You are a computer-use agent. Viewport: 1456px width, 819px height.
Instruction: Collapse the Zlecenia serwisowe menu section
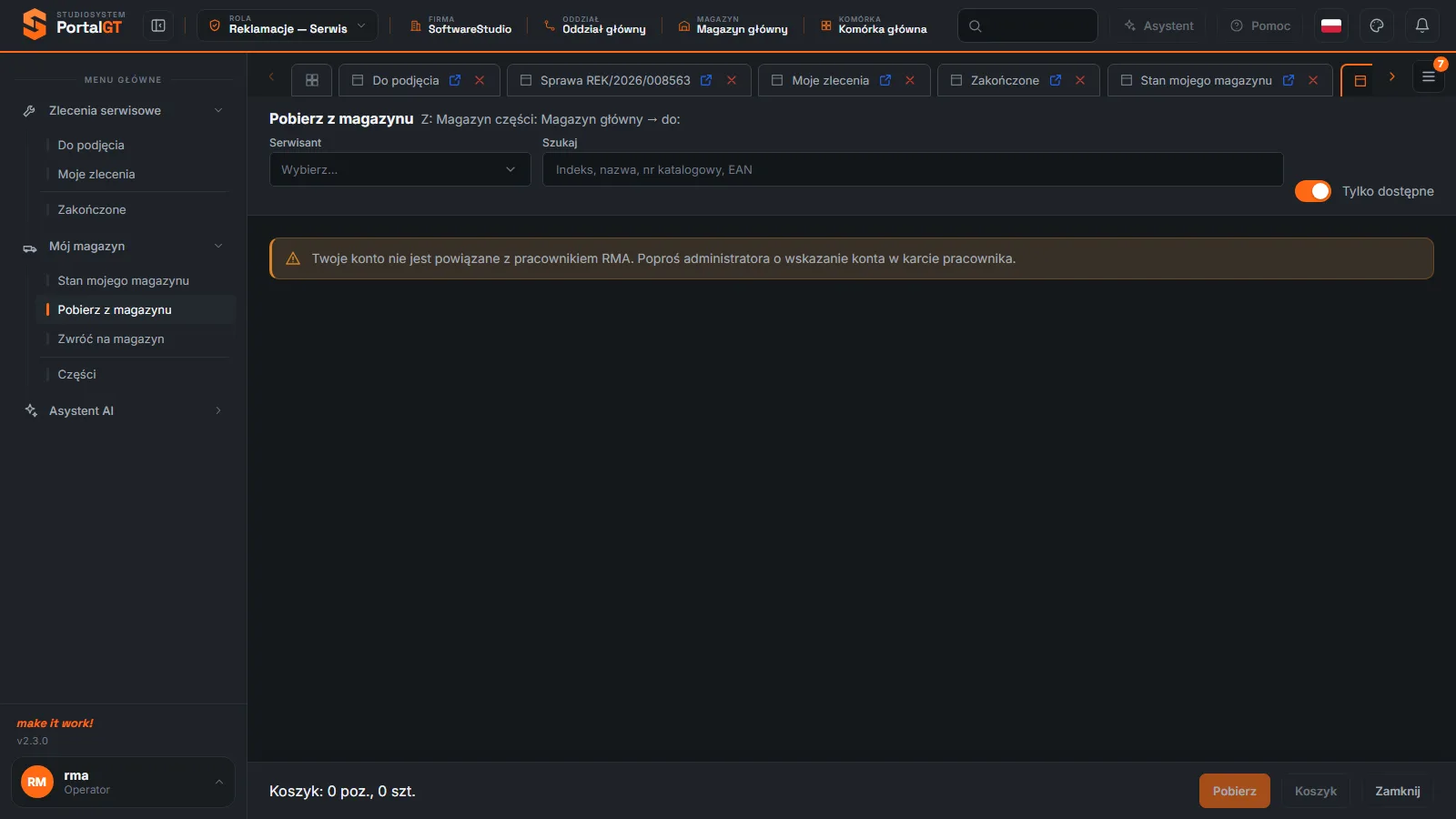pos(123,110)
